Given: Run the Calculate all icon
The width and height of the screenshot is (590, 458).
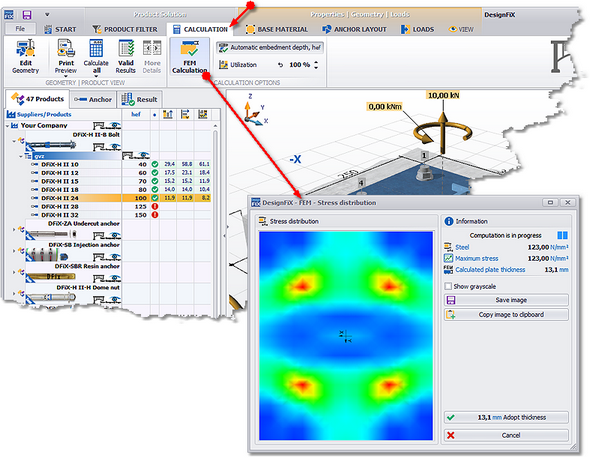Looking at the screenshot, I should tap(96, 56).
